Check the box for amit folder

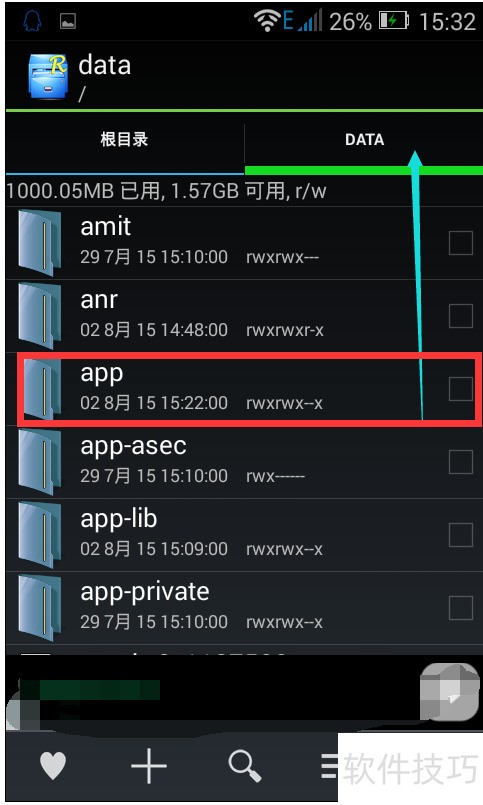pyautogui.click(x=460, y=243)
